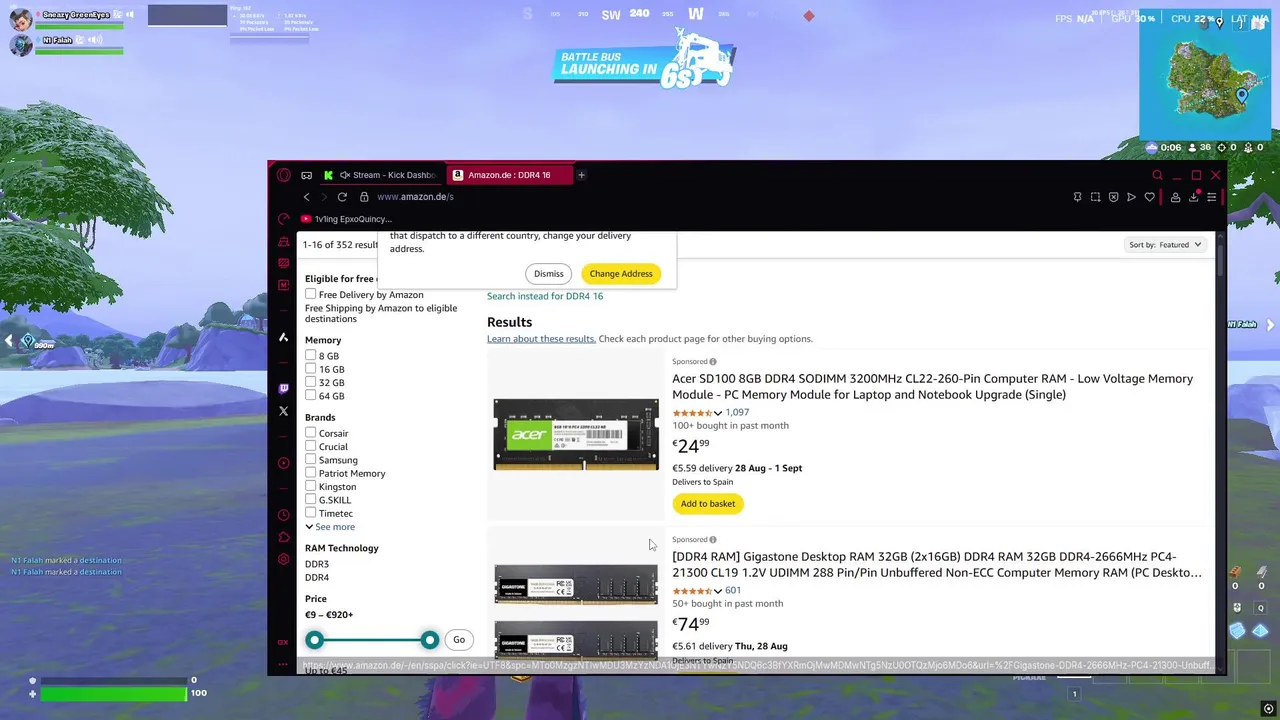The width and height of the screenshot is (1280, 720).
Task: Open History clock icon in sidebar
Action: (284, 515)
